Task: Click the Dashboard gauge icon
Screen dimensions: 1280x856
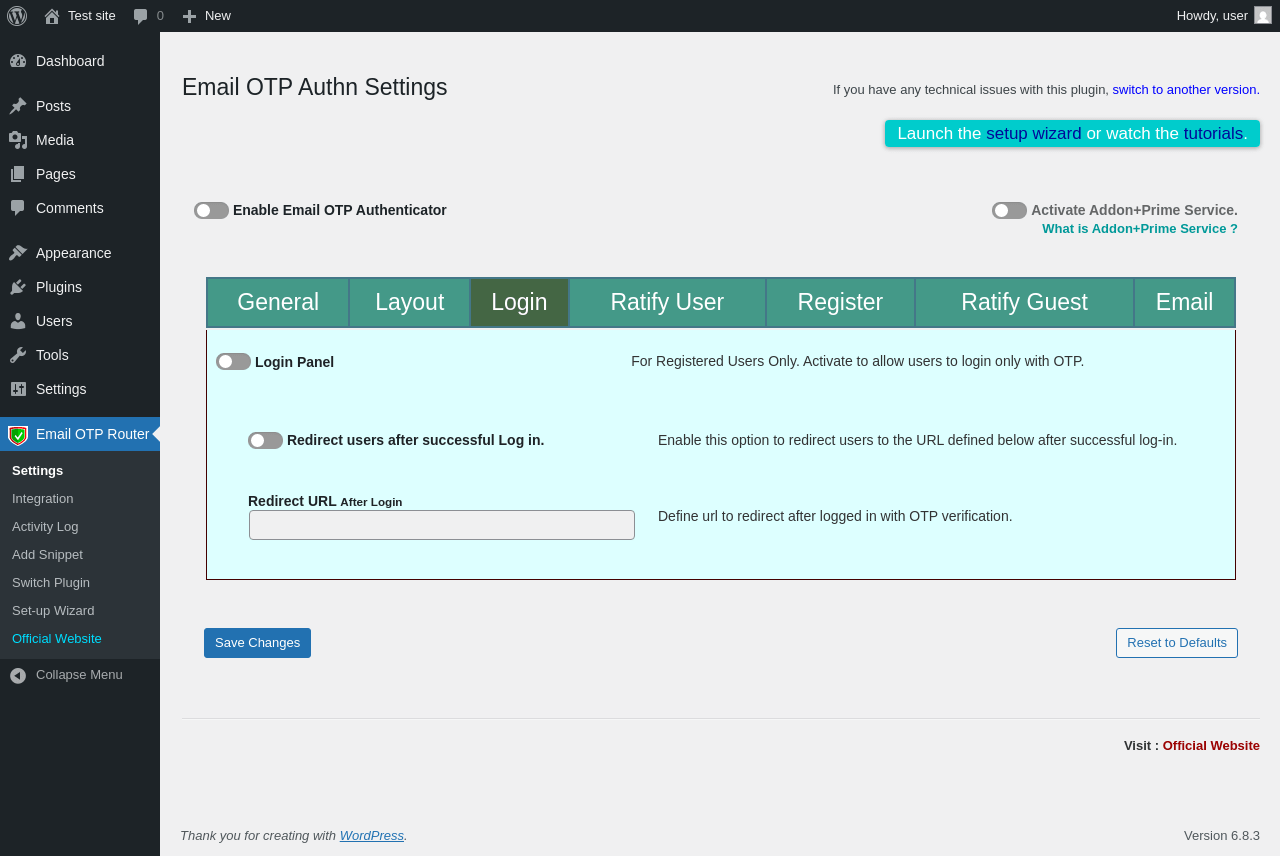Action: [x=18, y=61]
